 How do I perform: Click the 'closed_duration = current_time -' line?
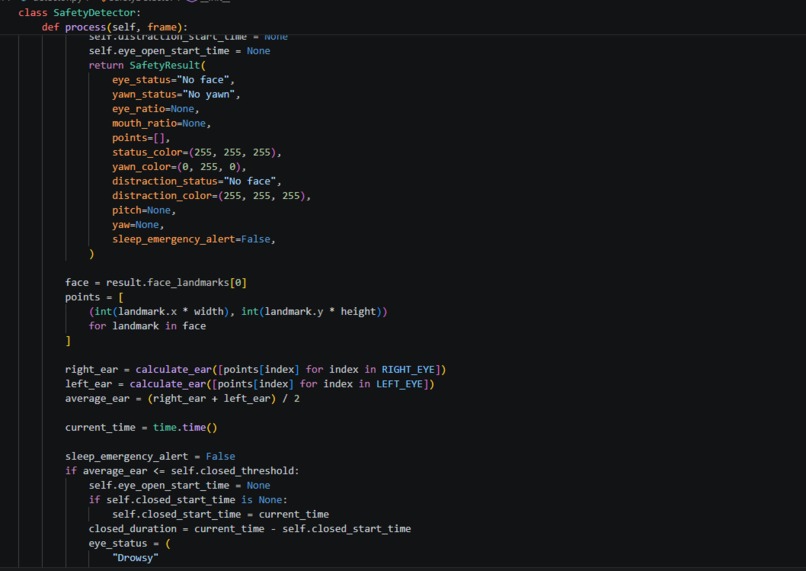(x=250, y=528)
